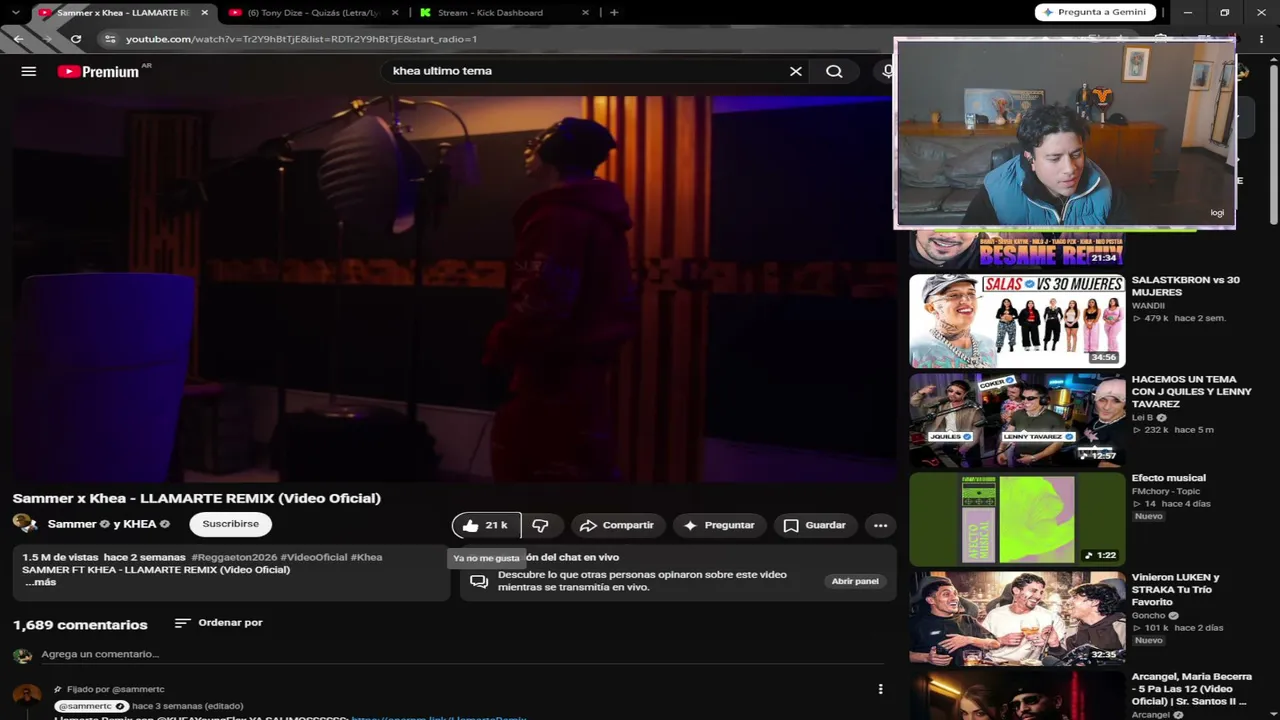
Task: Open the Efecto musical green thumbnail
Action: pyautogui.click(x=1017, y=519)
